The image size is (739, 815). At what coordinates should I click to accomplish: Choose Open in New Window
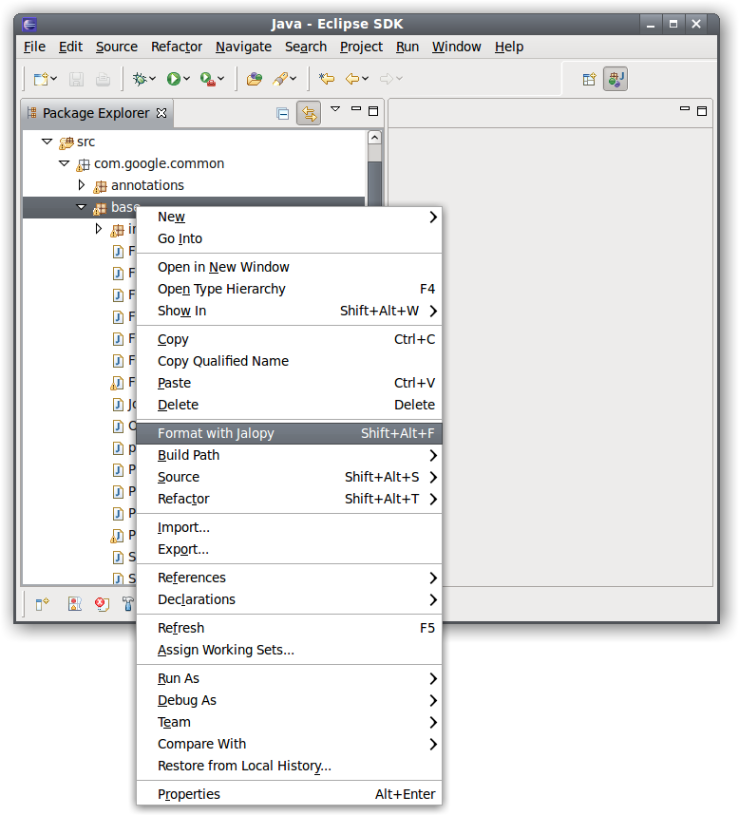pos(289,267)
